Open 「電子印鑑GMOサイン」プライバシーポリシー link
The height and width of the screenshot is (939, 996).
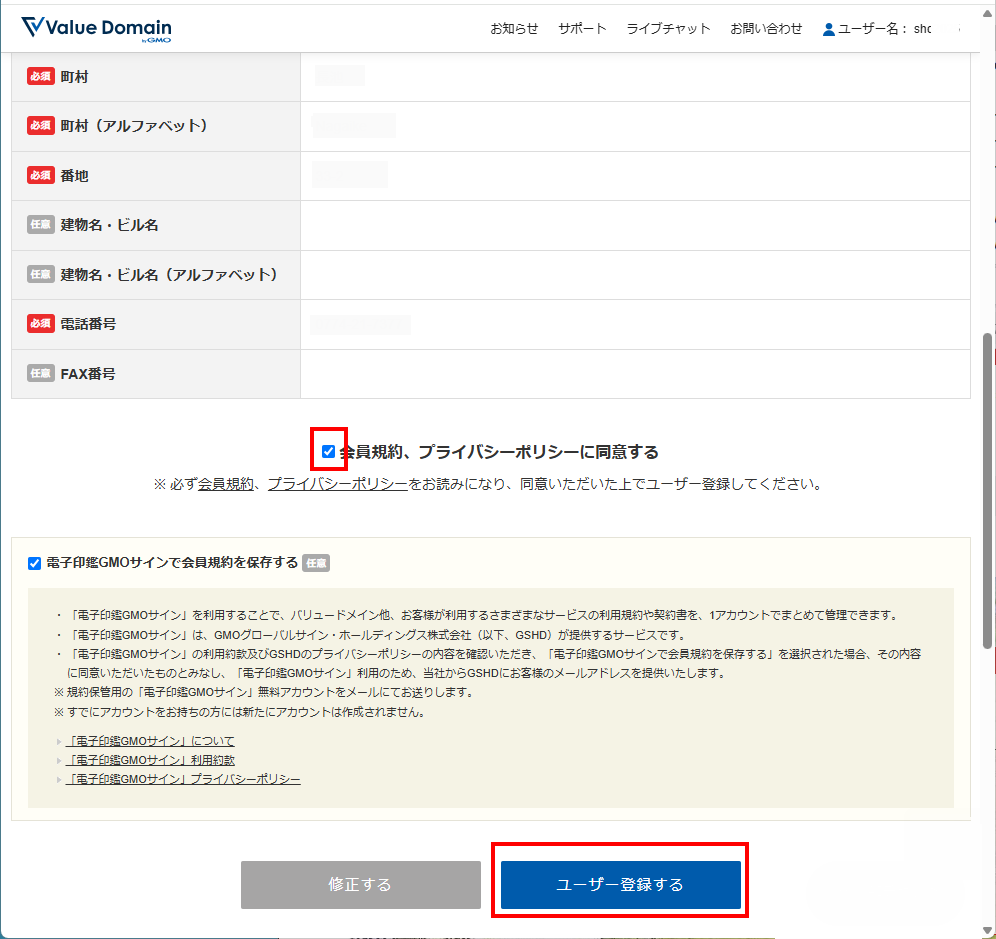click(183, 779)
